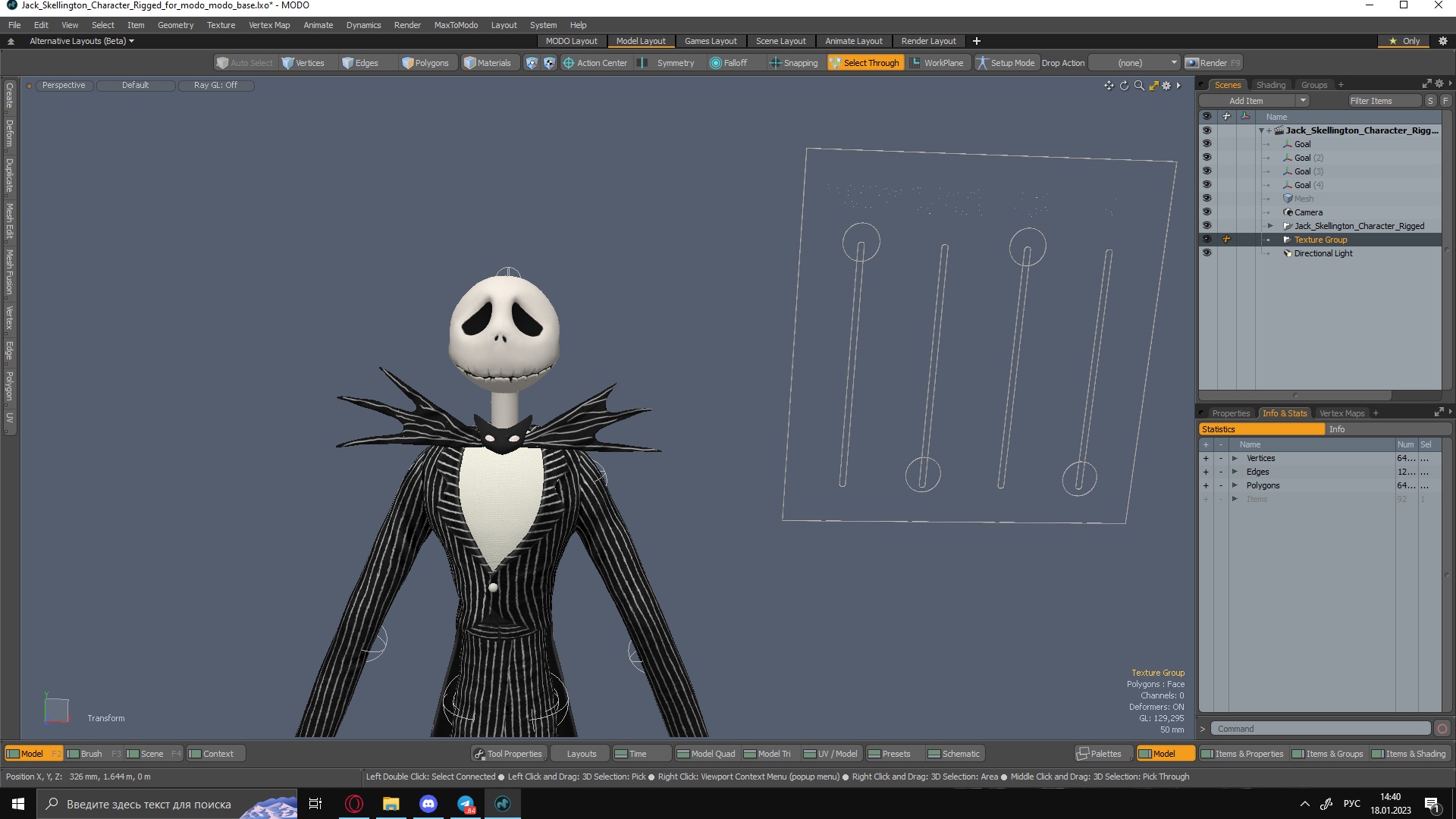
Task: Click viewport rotate icon
Action: [1124, 86]
